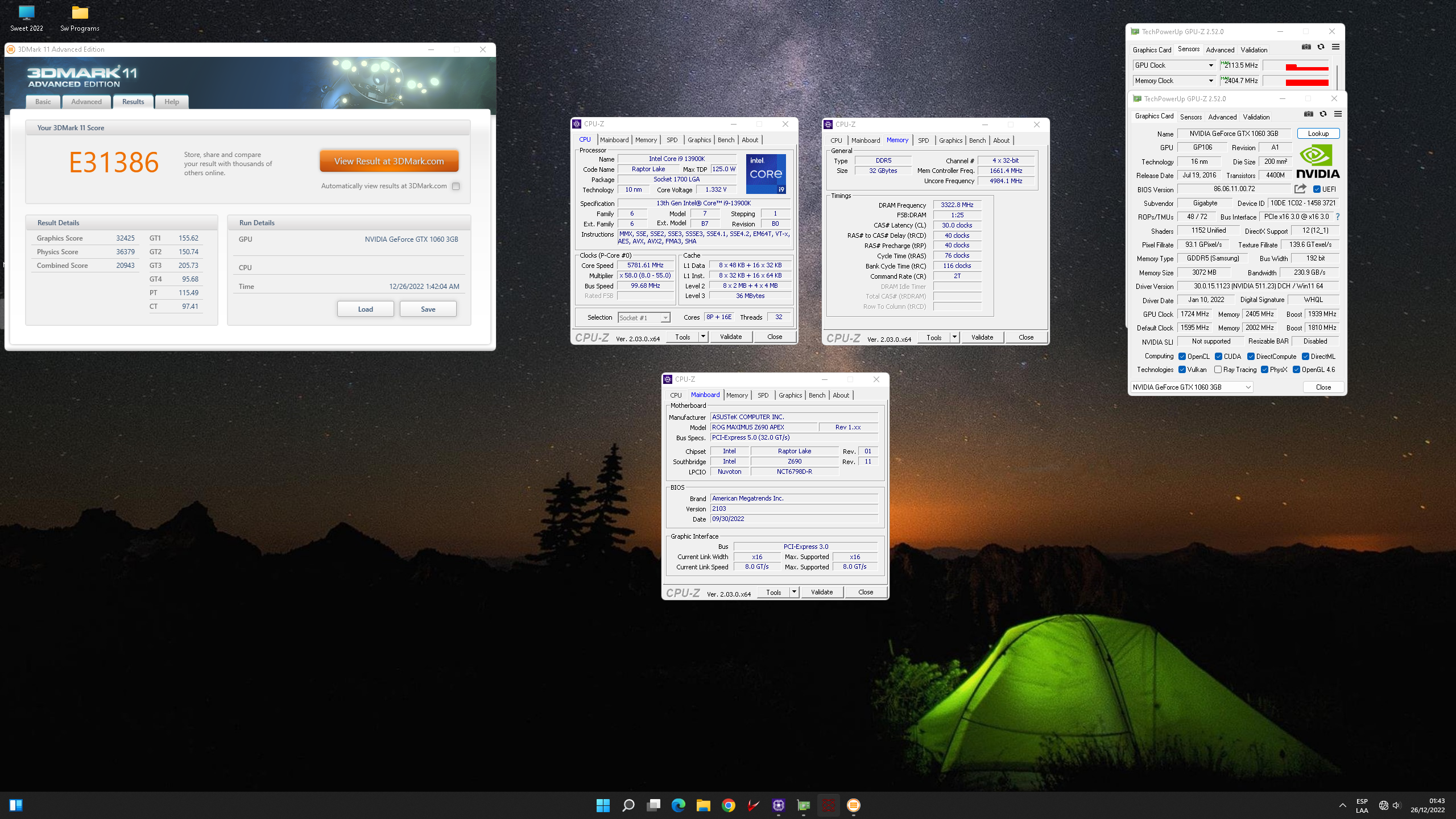Click the Intel Core i9 logo in CPU-Z

point(766,174)
